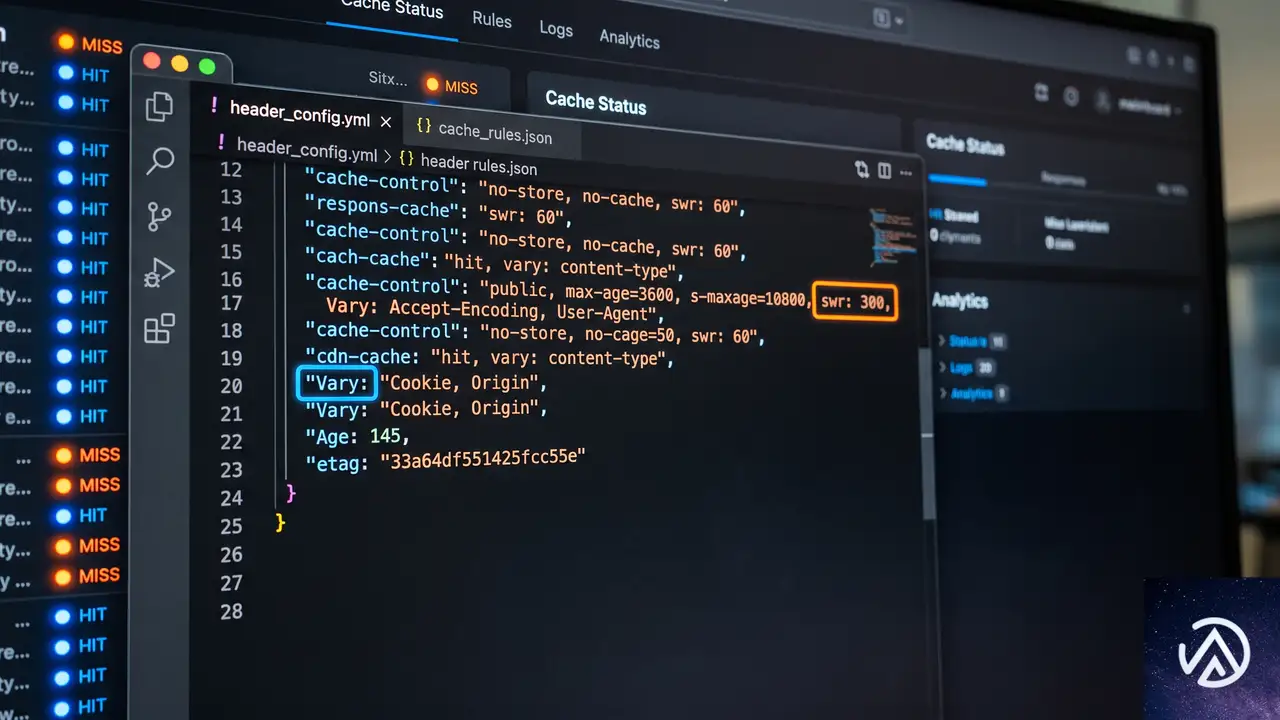
Task: Click the pink closing brace on line 24
Action: tap(291, 491)
